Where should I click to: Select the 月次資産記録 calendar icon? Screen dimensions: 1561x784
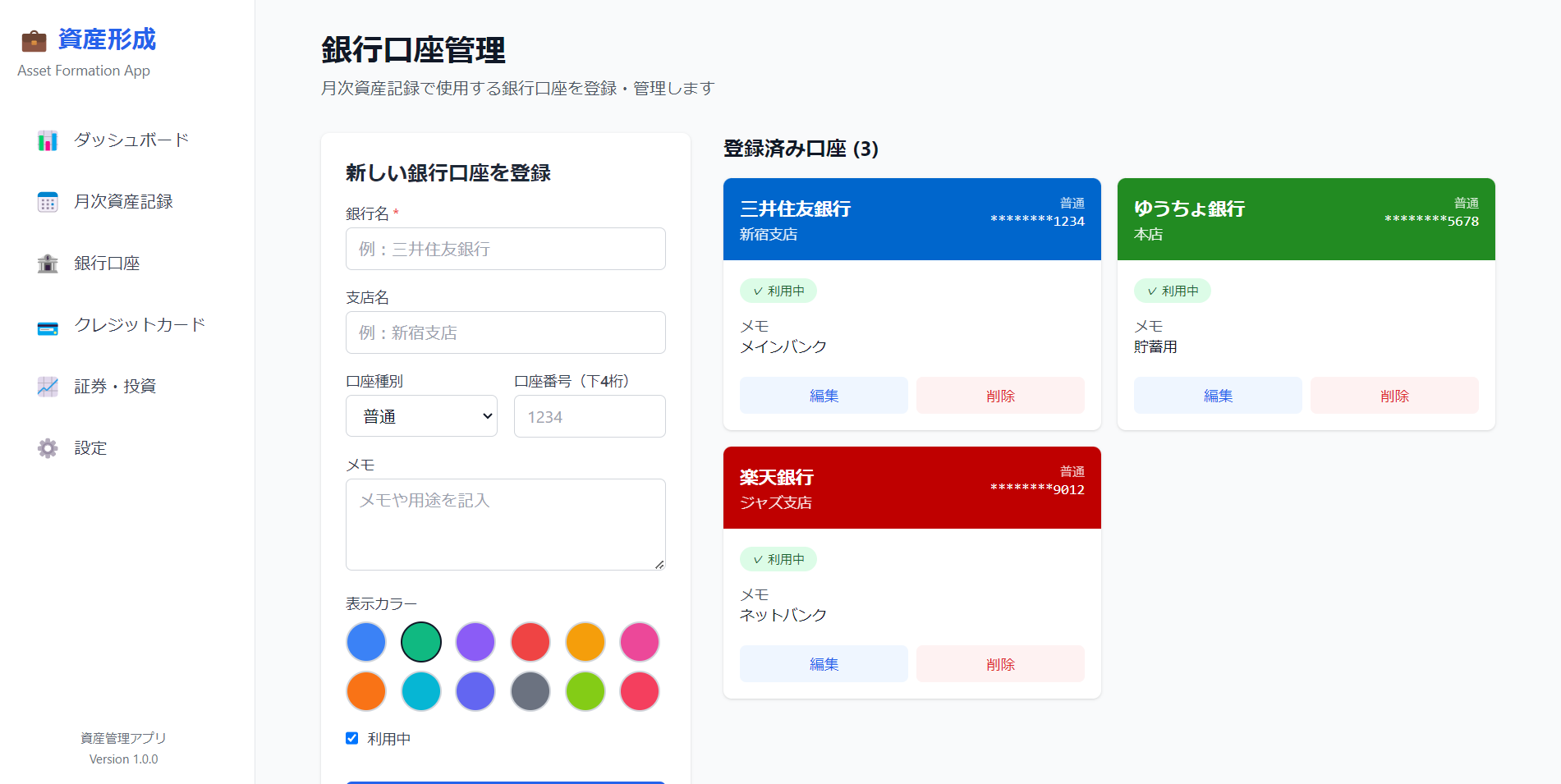coord(47,201)
